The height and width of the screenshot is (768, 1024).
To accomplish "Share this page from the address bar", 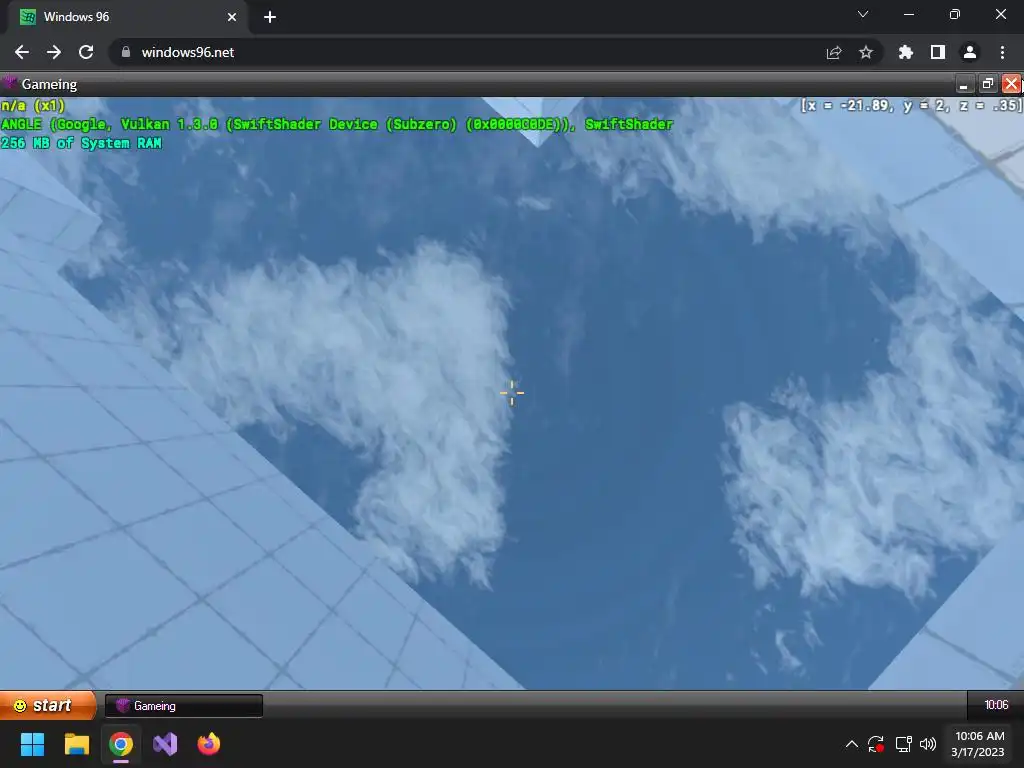I will (x=834, y=52).
